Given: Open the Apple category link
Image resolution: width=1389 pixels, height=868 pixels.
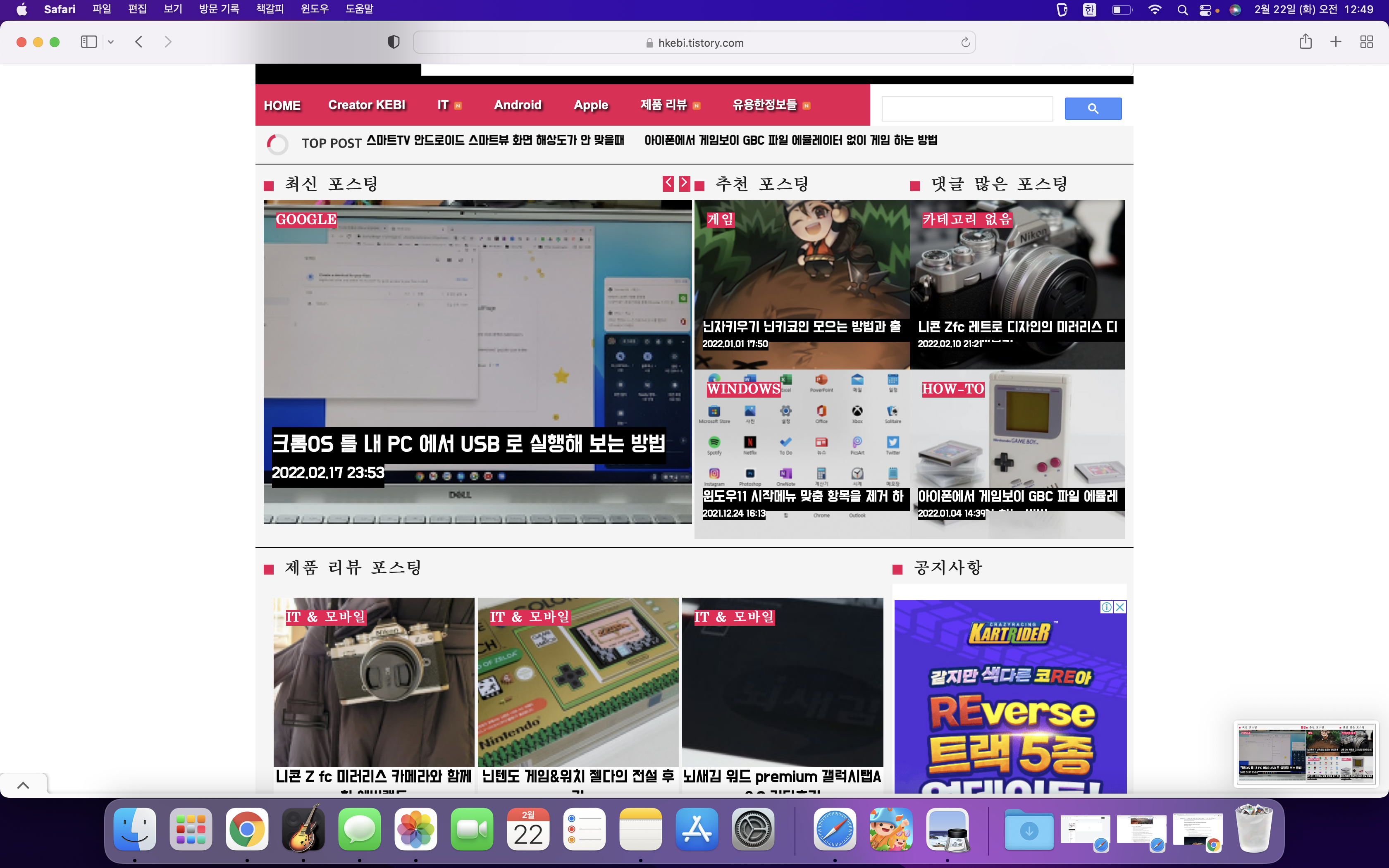Looking at the screenshot, I should 591,105.
